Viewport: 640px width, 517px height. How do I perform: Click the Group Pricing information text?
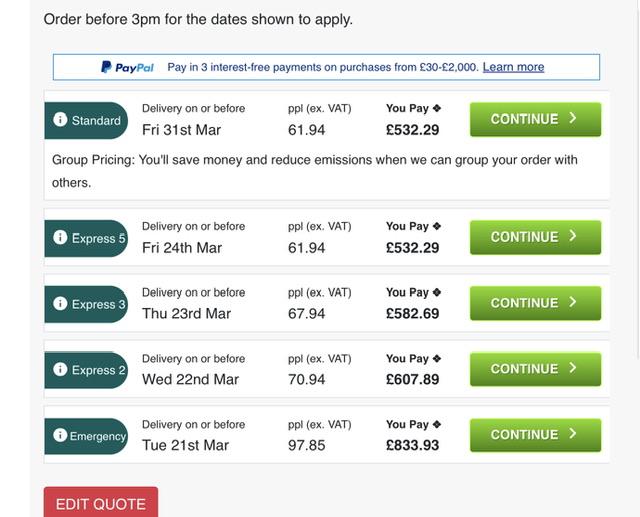point(315,171)
